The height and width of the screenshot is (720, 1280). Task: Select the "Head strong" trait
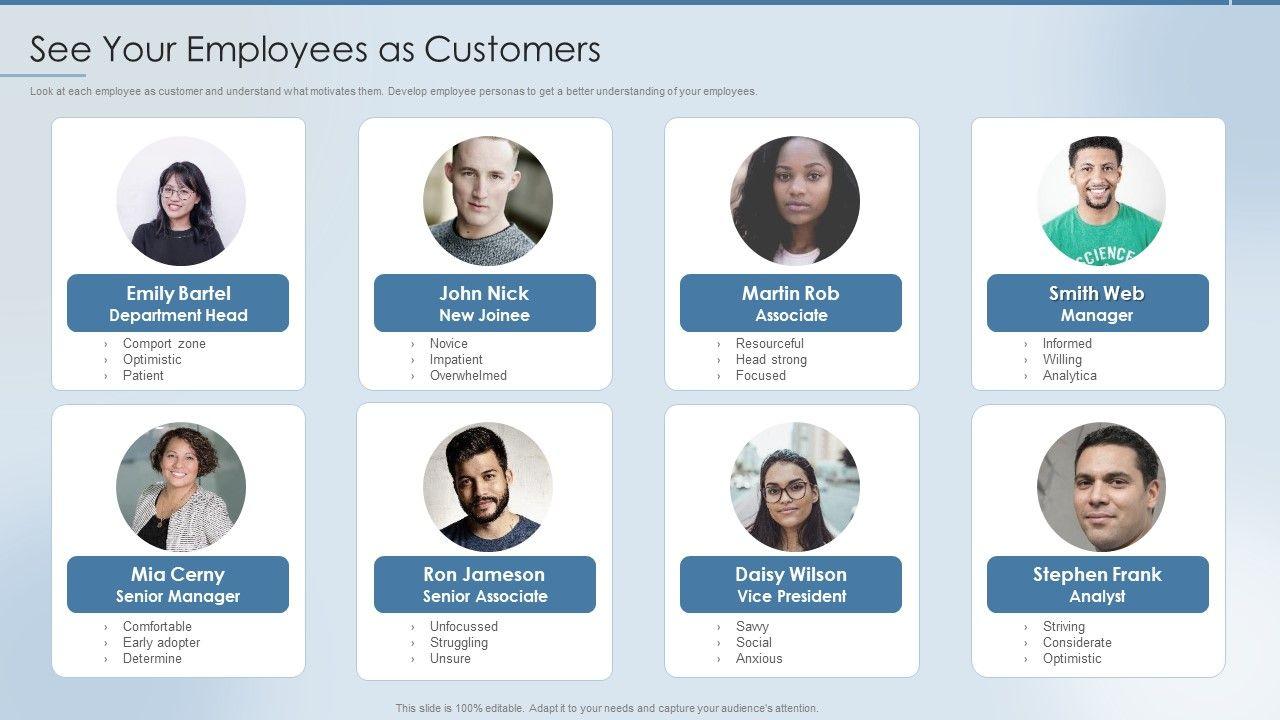(771, 359)
